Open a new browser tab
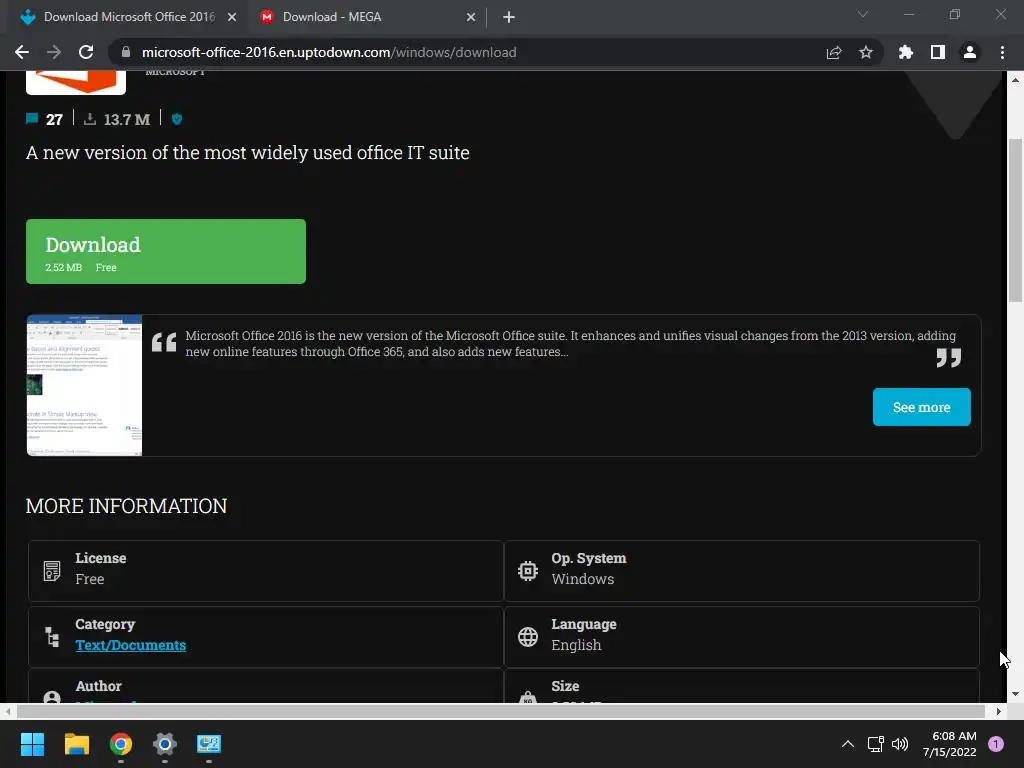The image size is (1024, 768). pos(509,17)
